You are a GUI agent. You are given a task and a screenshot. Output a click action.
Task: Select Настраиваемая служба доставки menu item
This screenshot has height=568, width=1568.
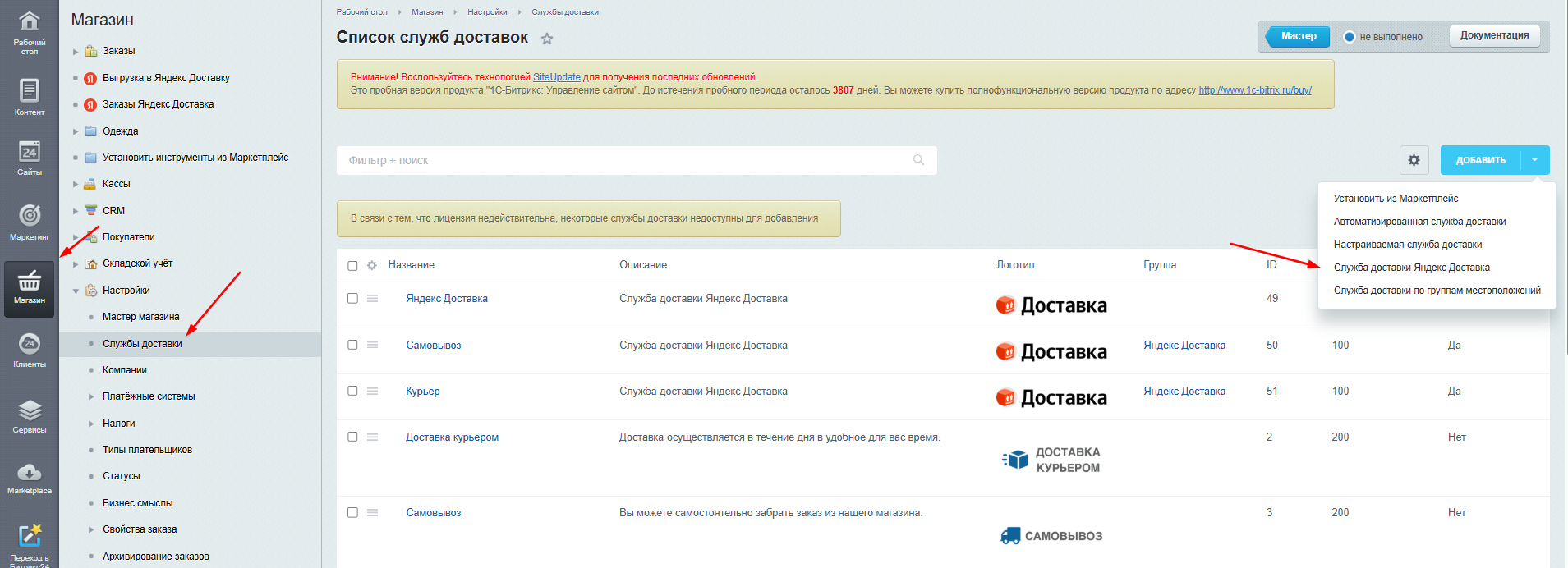[x=1407, y=245]
